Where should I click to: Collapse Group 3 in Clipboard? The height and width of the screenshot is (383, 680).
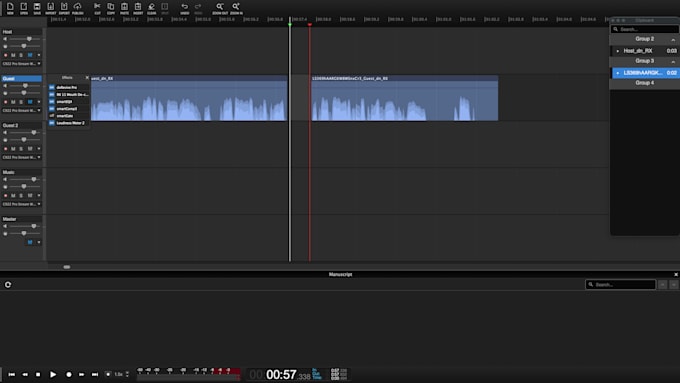click(673, 62)
